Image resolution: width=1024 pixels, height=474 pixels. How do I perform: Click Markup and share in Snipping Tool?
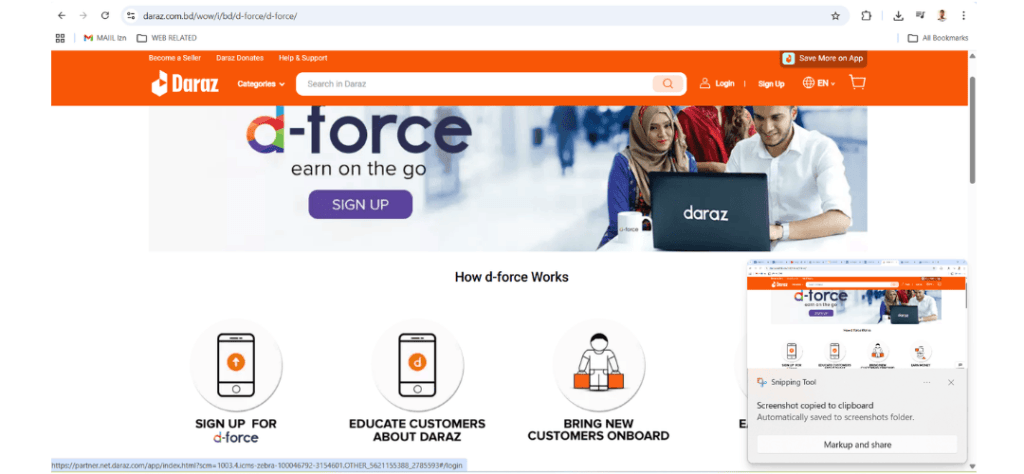(x=857, y=445)
